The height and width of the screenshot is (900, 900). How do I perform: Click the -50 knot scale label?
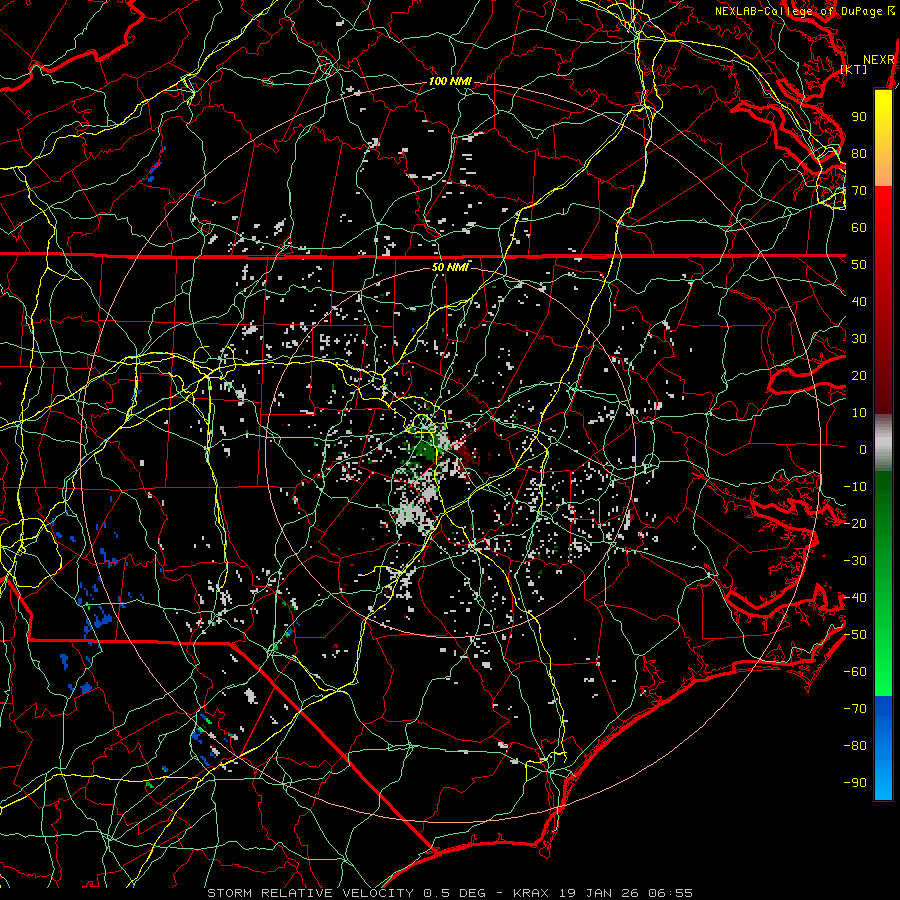(855, 635)
